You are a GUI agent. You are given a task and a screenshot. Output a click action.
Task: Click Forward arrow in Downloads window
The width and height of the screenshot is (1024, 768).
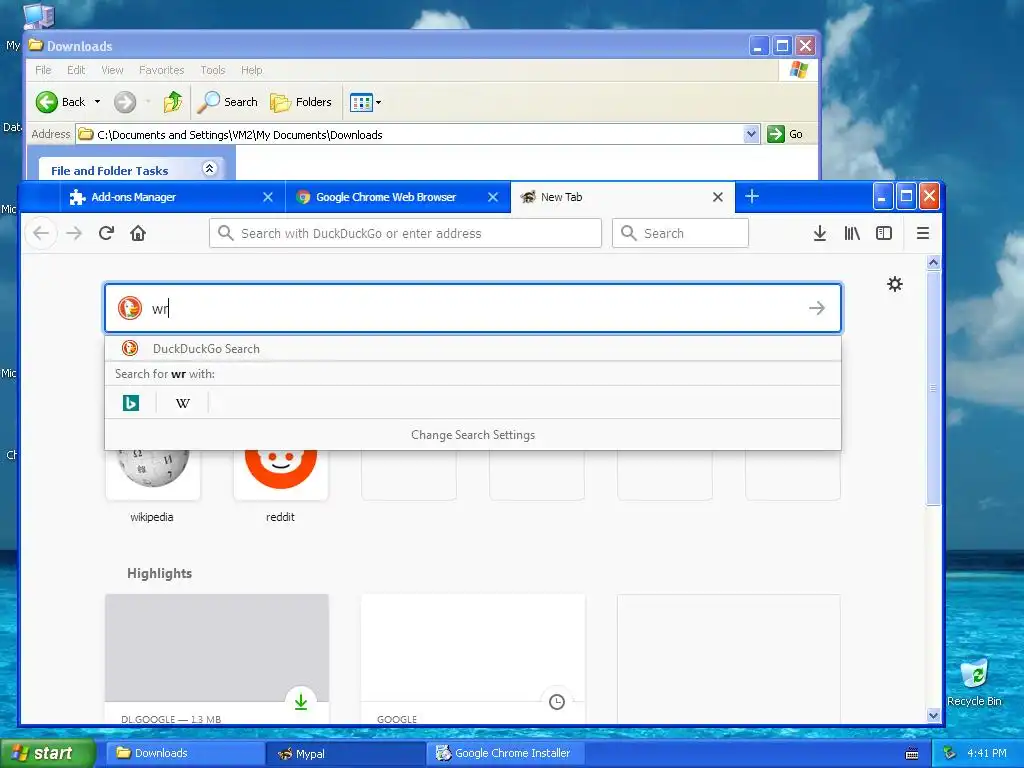point(125,102)
